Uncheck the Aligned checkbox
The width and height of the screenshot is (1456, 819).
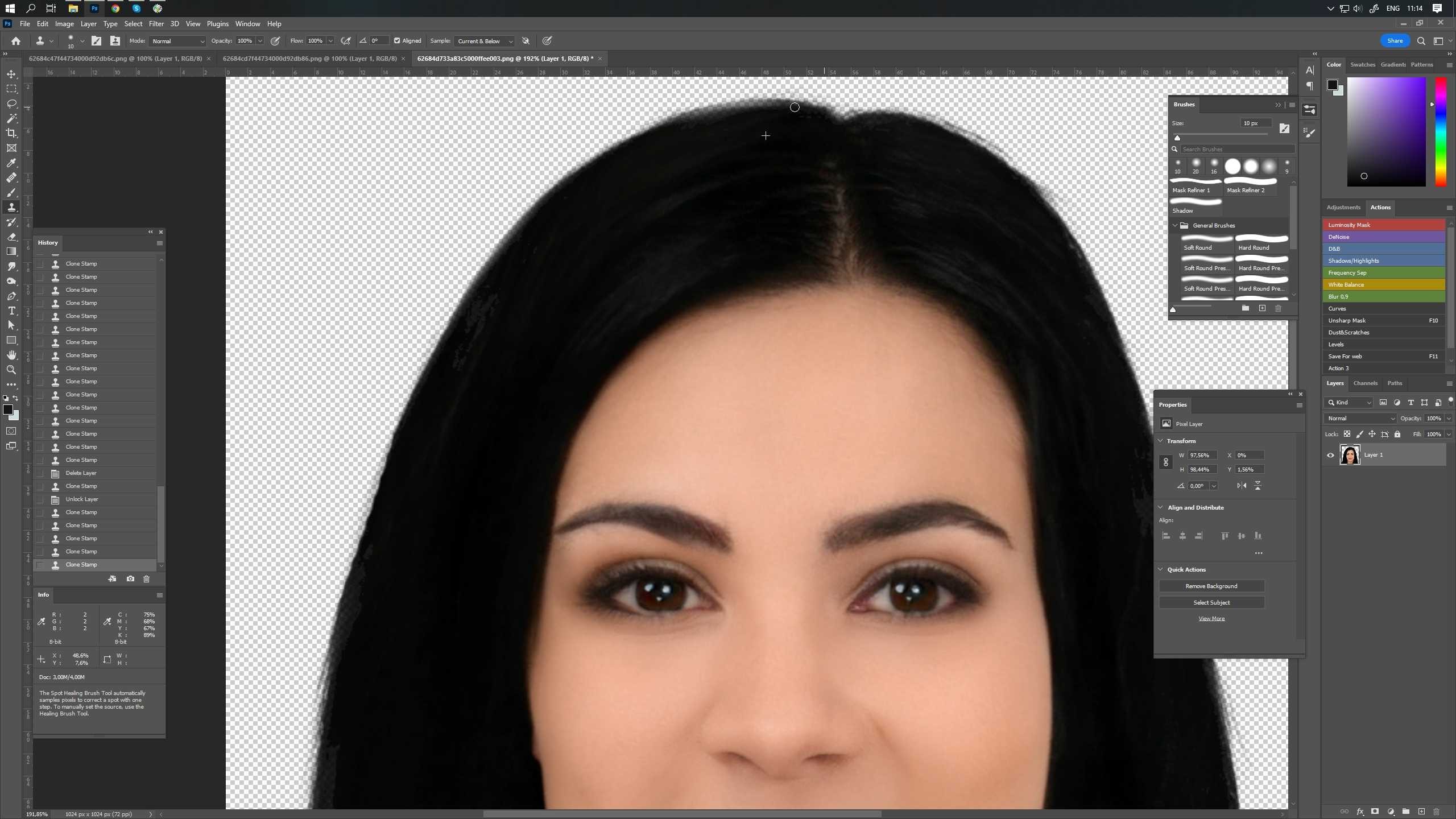pos(397,41)
